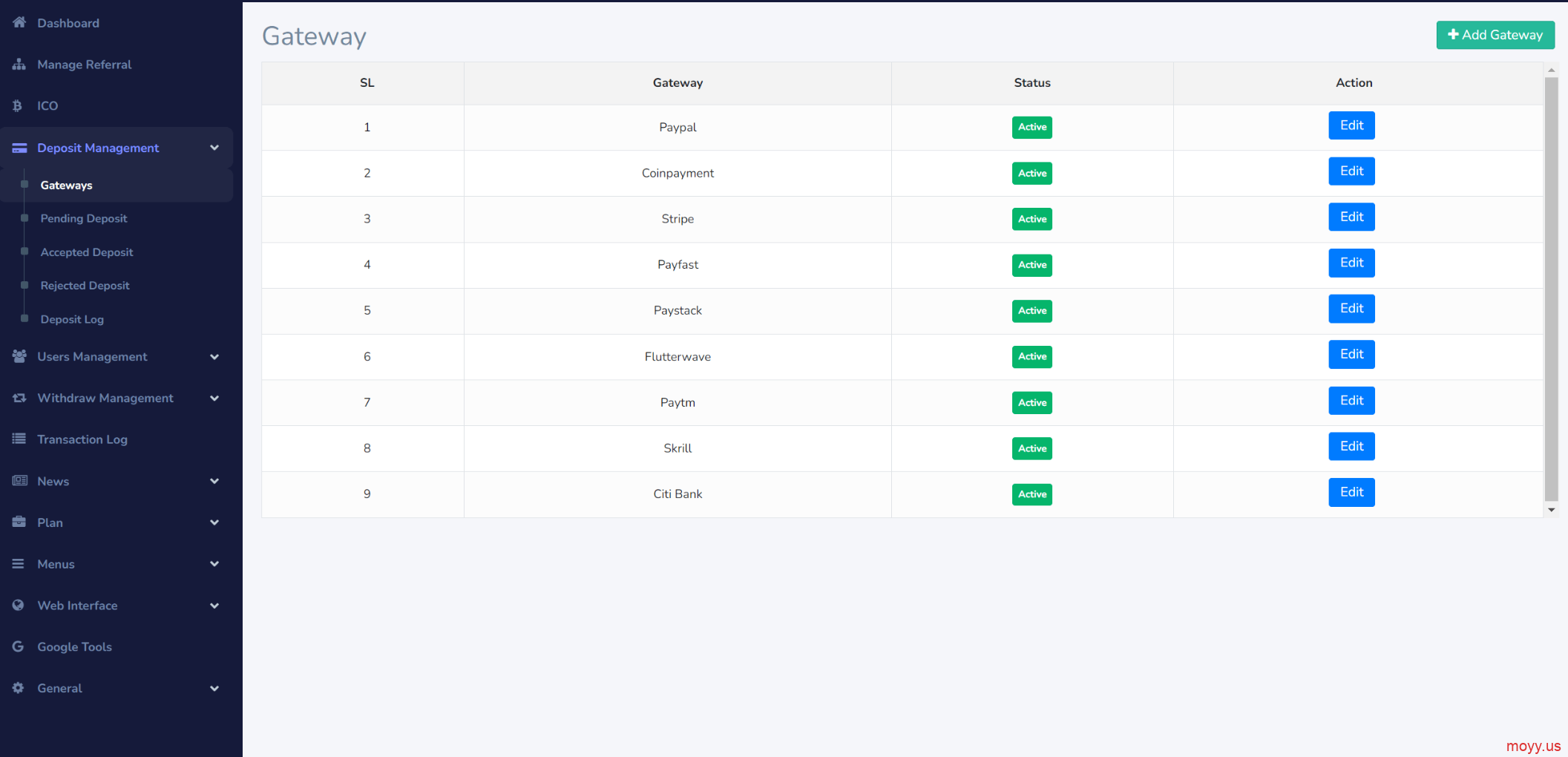
Task: Click the Web Interface globe icon
Action: pos(18,605)
